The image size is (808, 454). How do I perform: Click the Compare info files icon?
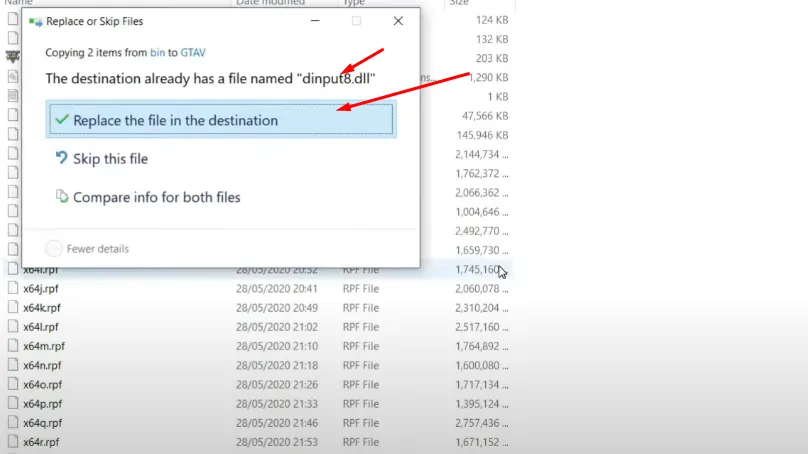pyautogui.click(x=62, y=197)
